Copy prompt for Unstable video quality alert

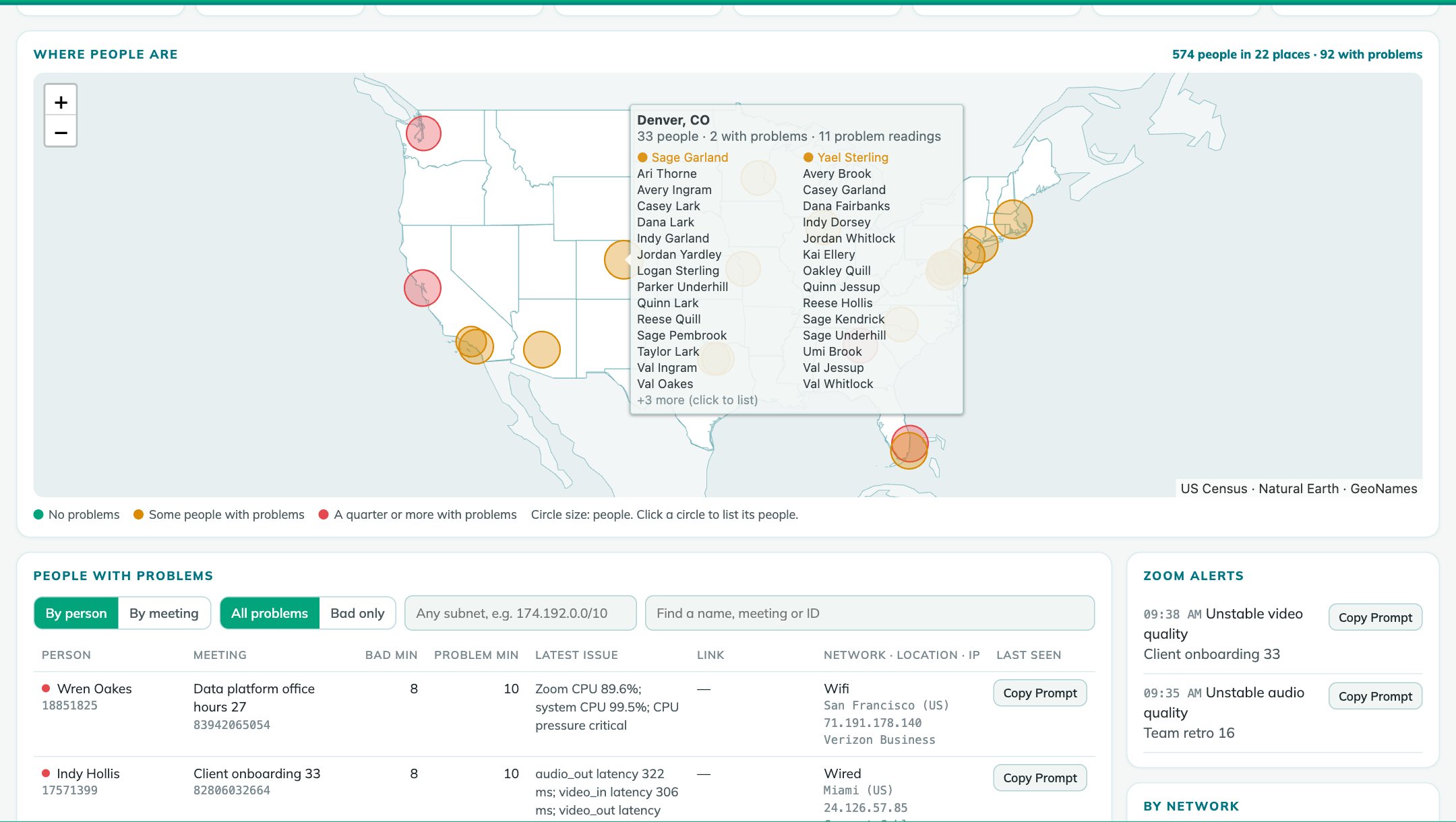click(1375, 617)
